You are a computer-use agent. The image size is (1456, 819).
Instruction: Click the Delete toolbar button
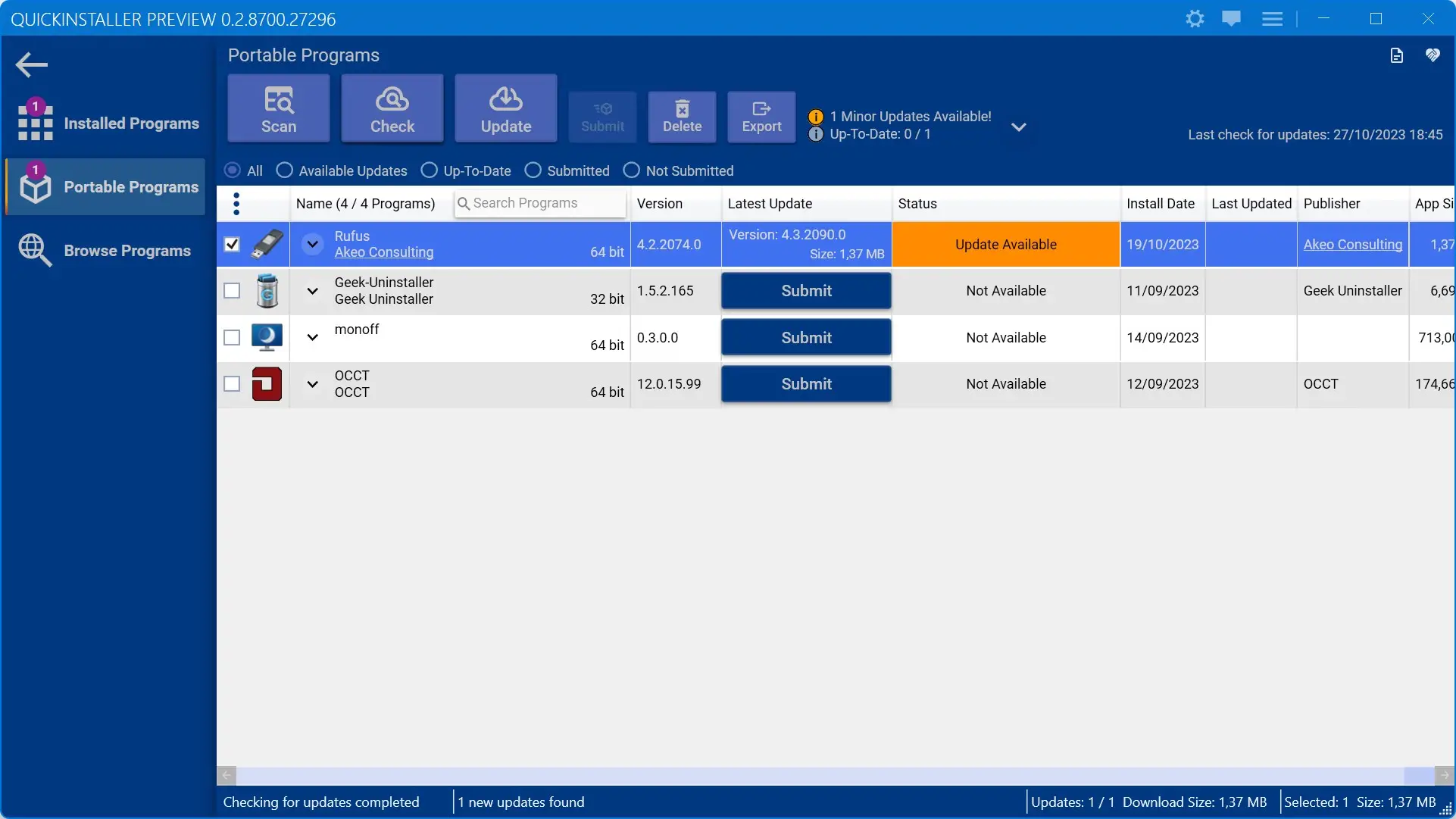(683, 117)
